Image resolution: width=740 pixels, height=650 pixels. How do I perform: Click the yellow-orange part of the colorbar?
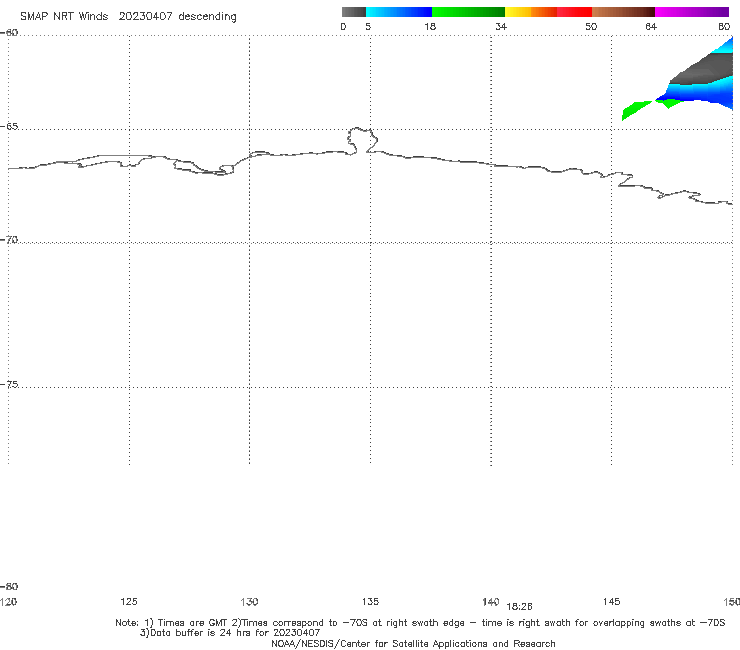click(x=530, y=12)
